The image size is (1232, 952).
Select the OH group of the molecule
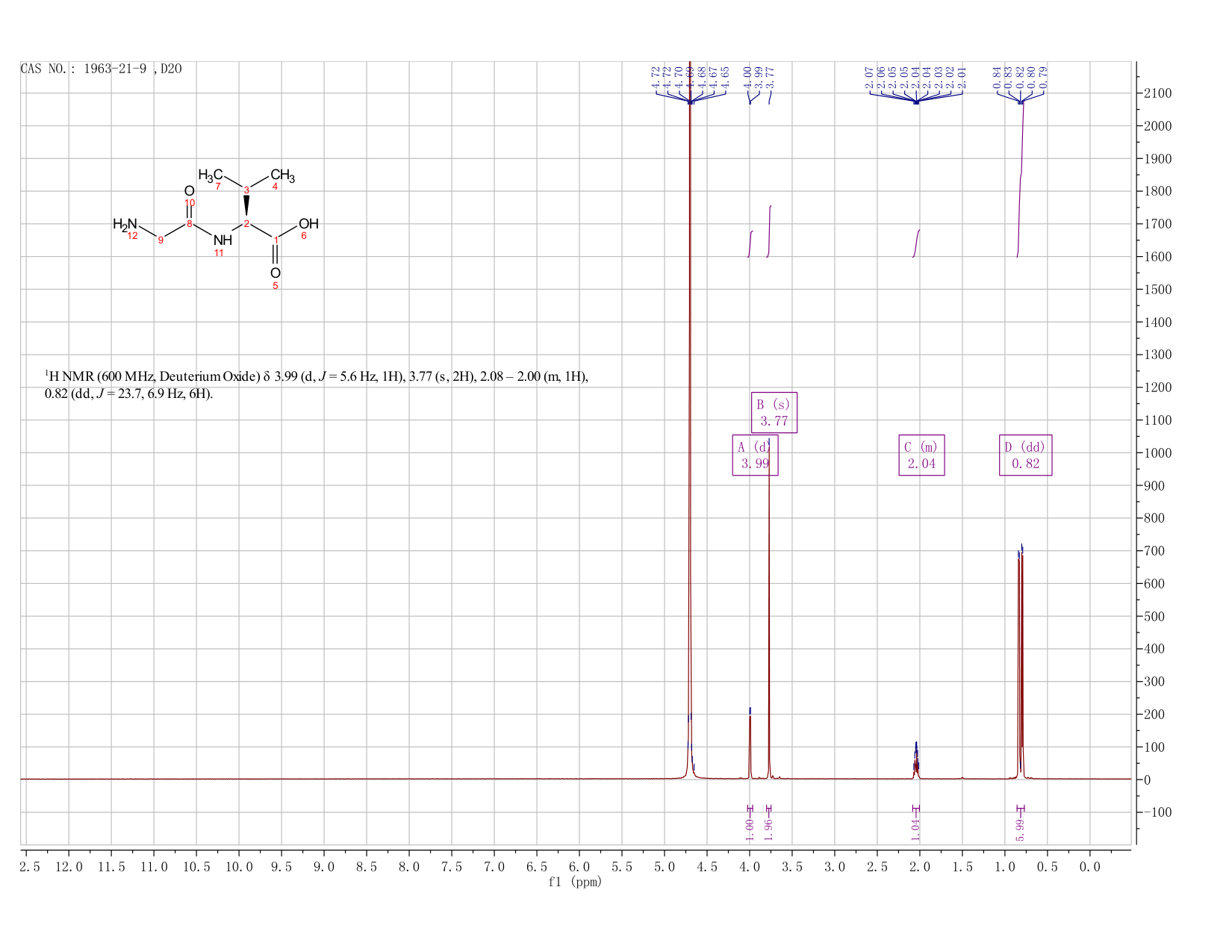308,224
